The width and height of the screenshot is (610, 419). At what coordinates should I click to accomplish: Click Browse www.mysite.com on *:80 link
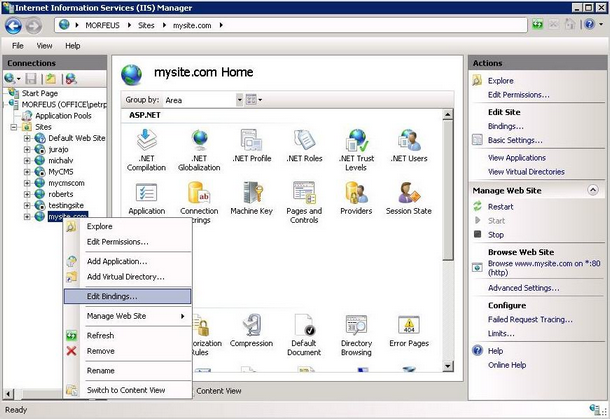(x=544, y=268)
